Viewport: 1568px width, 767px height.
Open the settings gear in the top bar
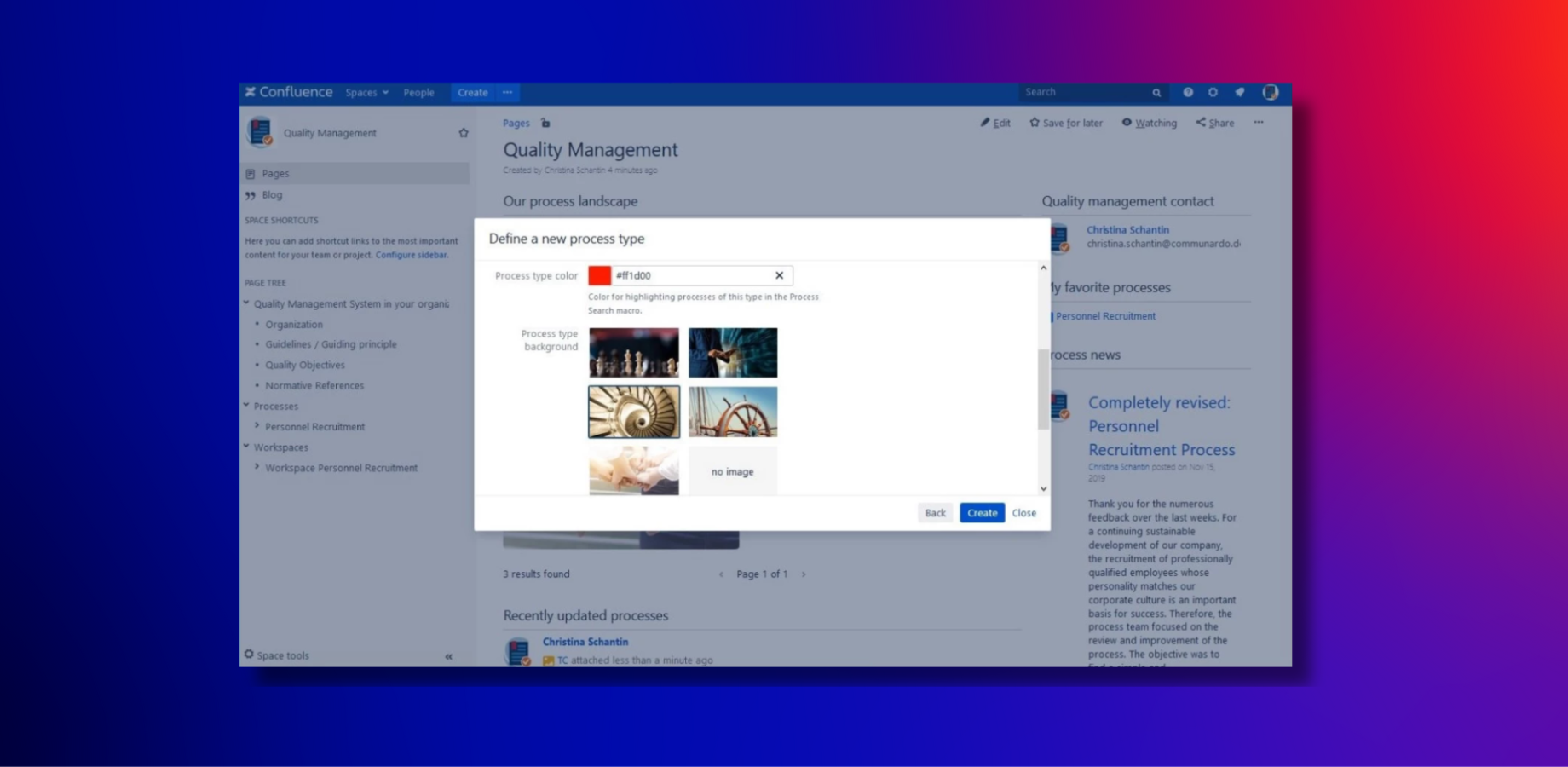tap(1213, 92)
